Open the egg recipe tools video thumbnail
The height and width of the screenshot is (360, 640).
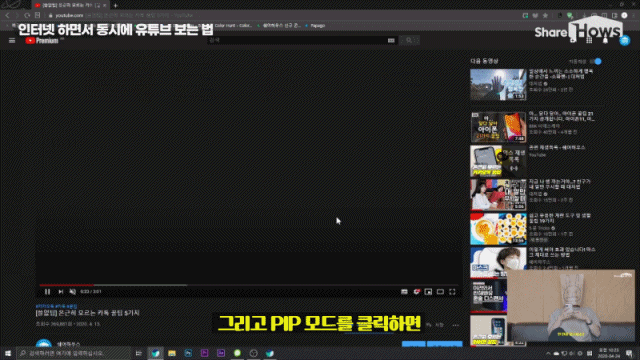pyautogui.click(x=498, y=229)
